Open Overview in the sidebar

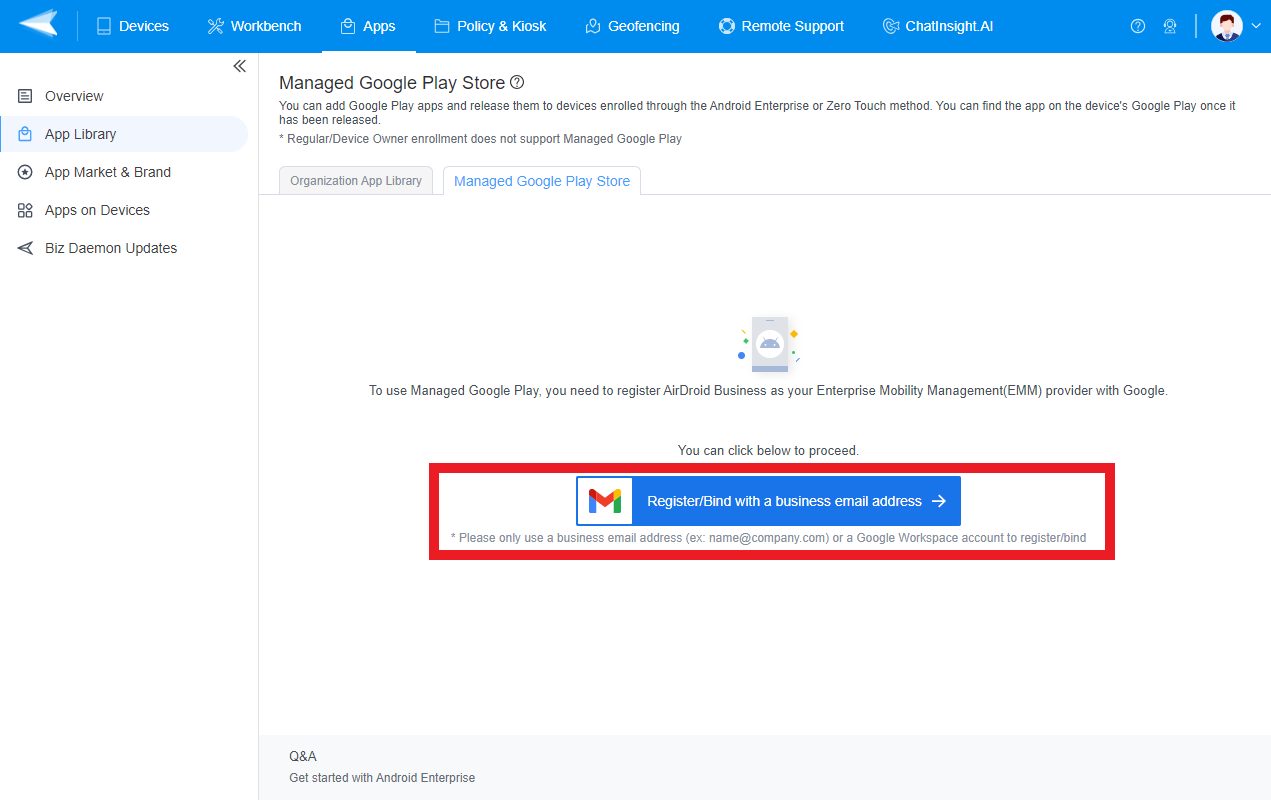click(x=124, y=96)
